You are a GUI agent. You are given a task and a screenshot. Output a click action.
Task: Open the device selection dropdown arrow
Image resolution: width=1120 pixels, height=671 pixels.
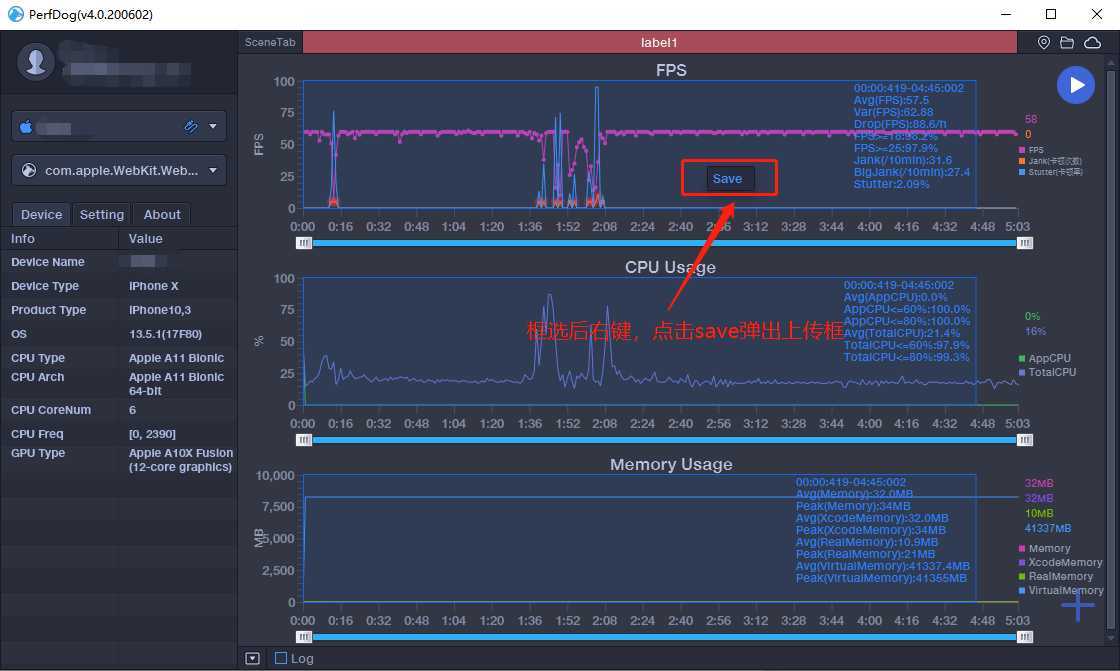click(x=213, y=126)
